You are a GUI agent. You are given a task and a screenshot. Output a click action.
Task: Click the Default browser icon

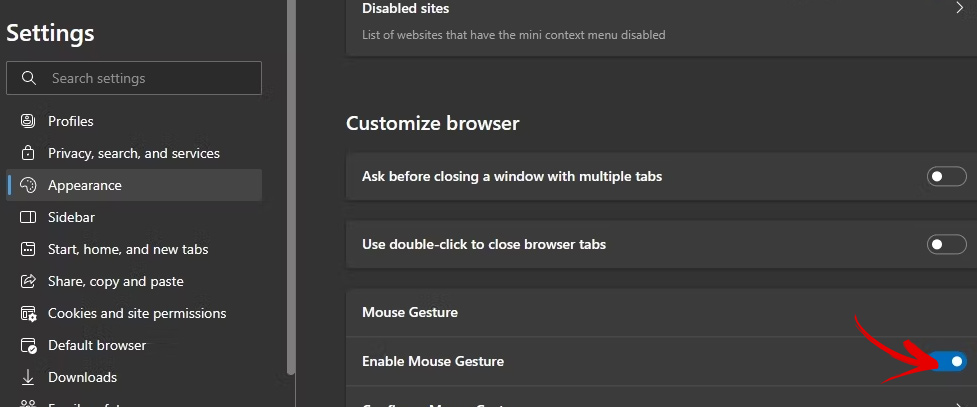[29, 345]
